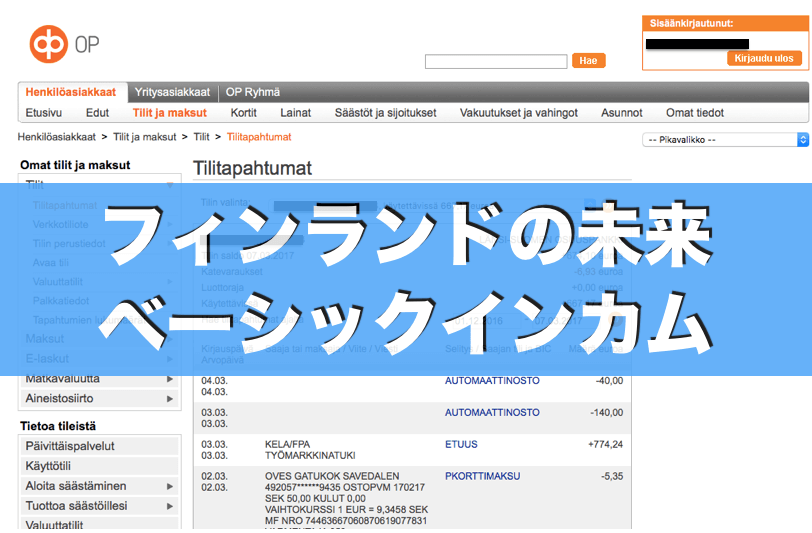Expand the Aineistosiirto sidebar item
Image resolution: width=812 pixels, height=533 pixels.
pyautogui.click(x=169, y=398)
